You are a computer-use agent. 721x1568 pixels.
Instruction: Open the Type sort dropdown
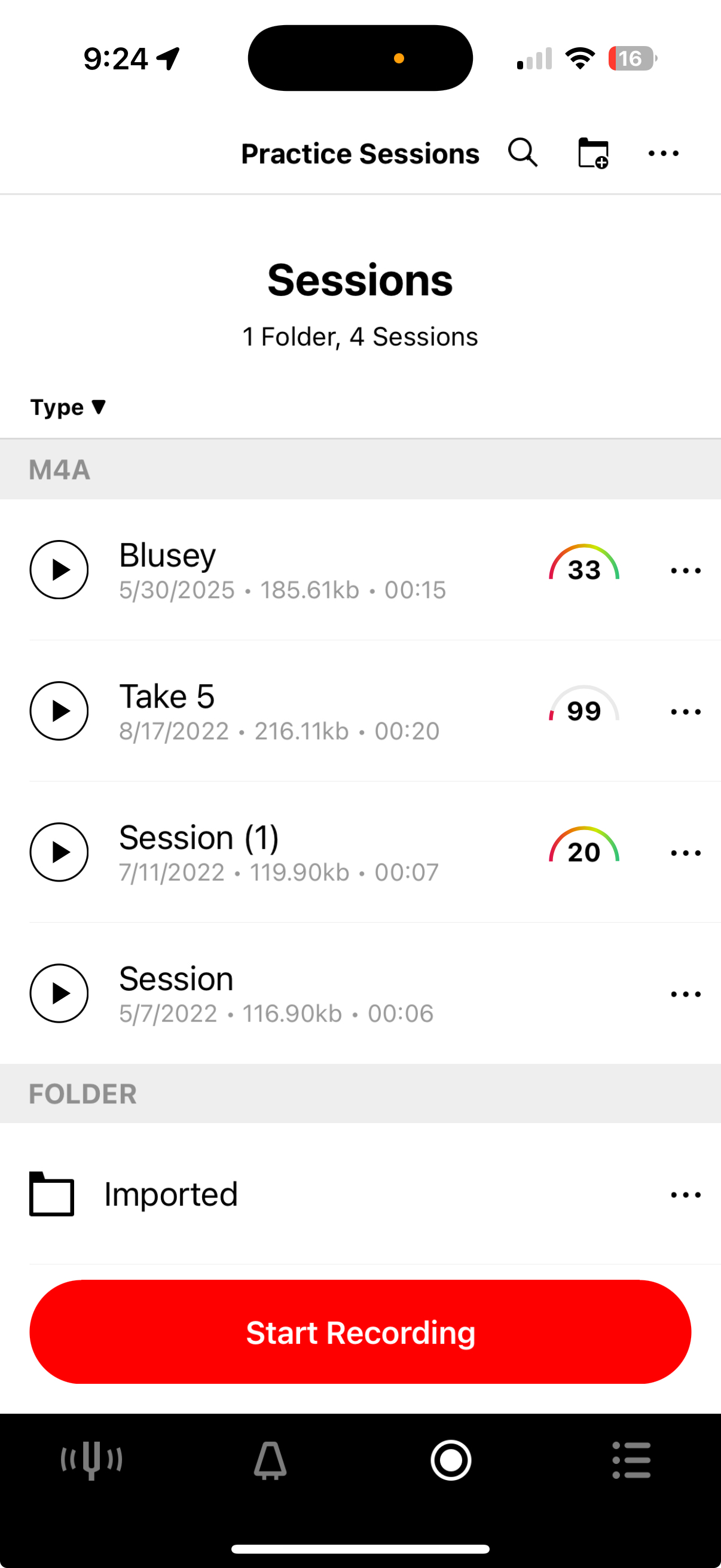[x=68, y=407]
